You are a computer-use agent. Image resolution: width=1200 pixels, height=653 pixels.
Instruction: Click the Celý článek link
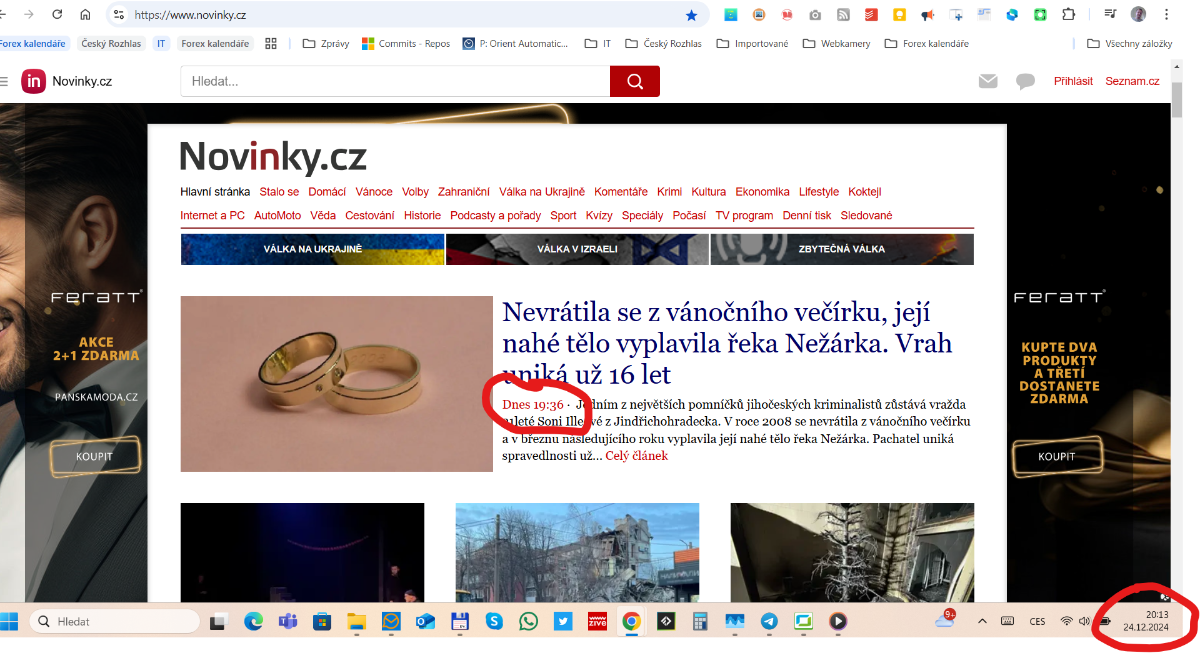pyautogui.click(x=637, y=456)
